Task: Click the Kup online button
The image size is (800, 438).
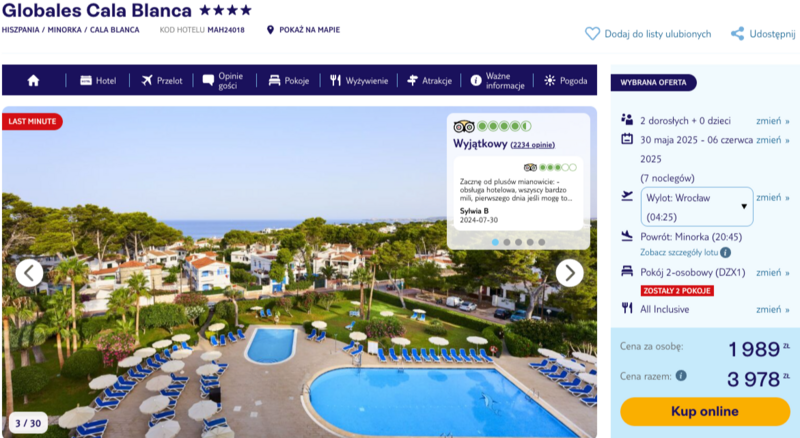Action: (x=705, y=411)
